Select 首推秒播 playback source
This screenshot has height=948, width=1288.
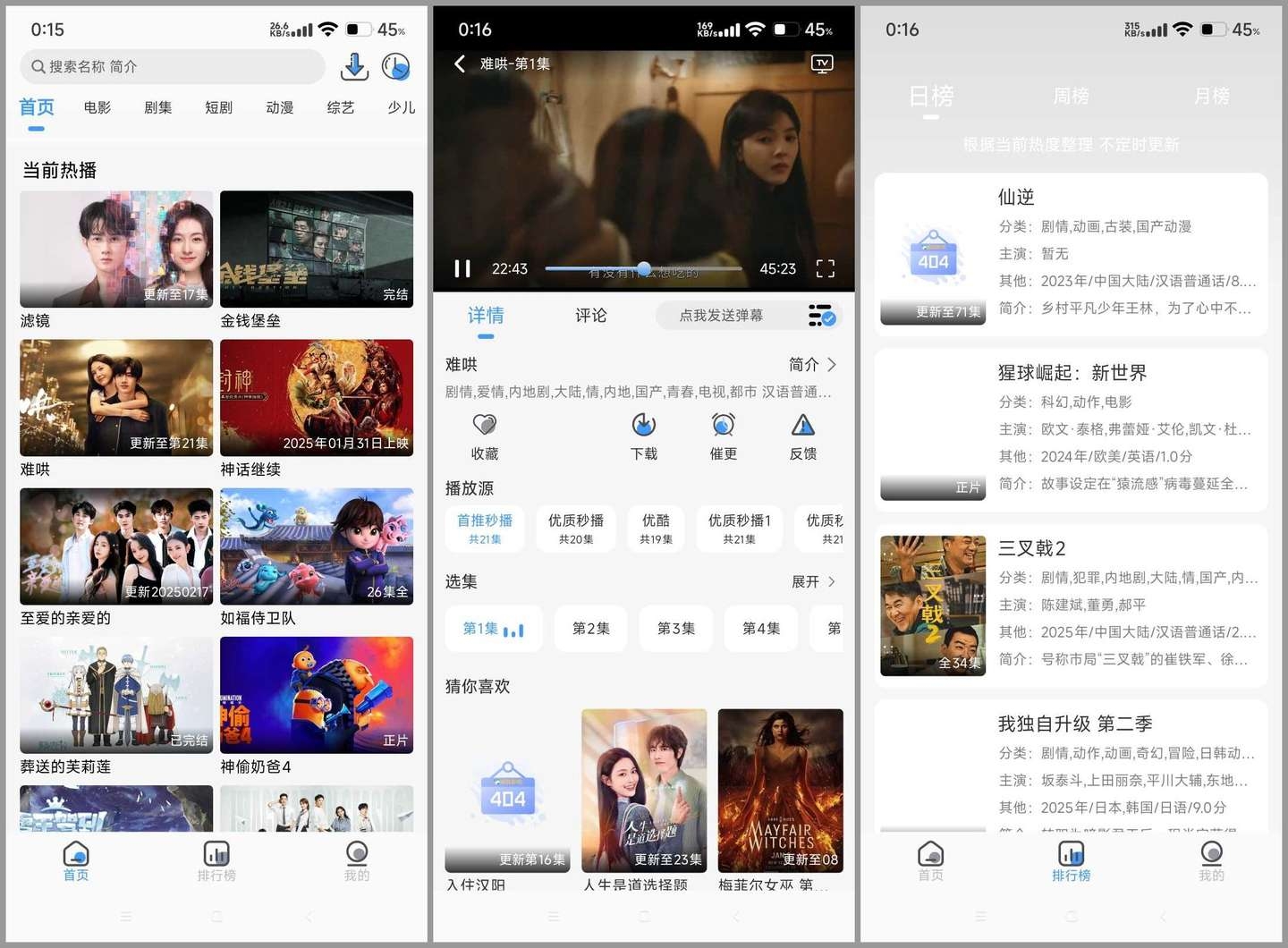(485, 528)
